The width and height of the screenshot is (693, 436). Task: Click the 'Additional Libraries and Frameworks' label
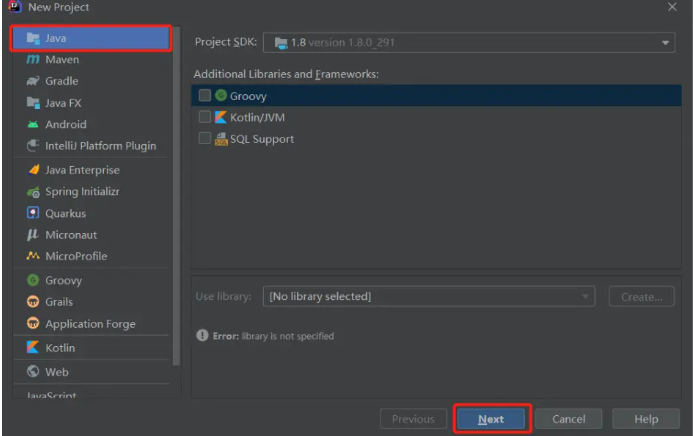(286, 74)
